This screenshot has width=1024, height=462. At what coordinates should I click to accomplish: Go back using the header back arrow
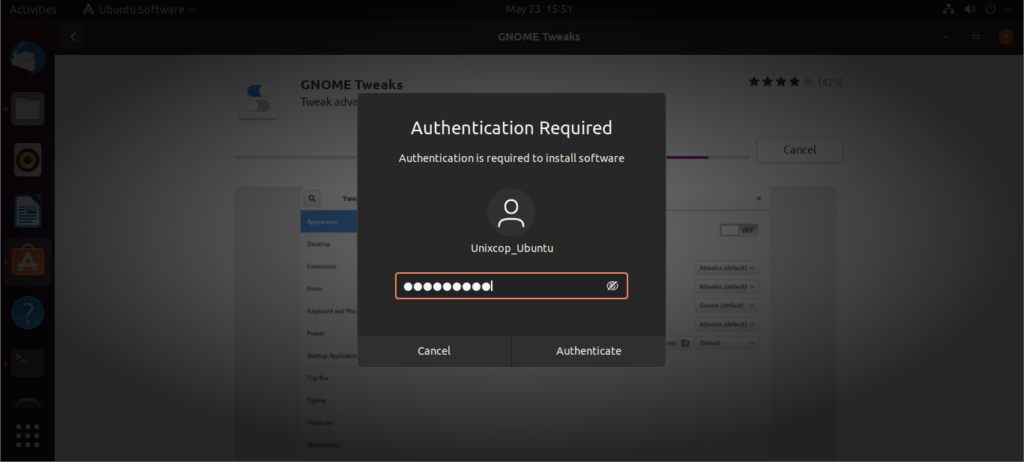[x=73, y=37]
